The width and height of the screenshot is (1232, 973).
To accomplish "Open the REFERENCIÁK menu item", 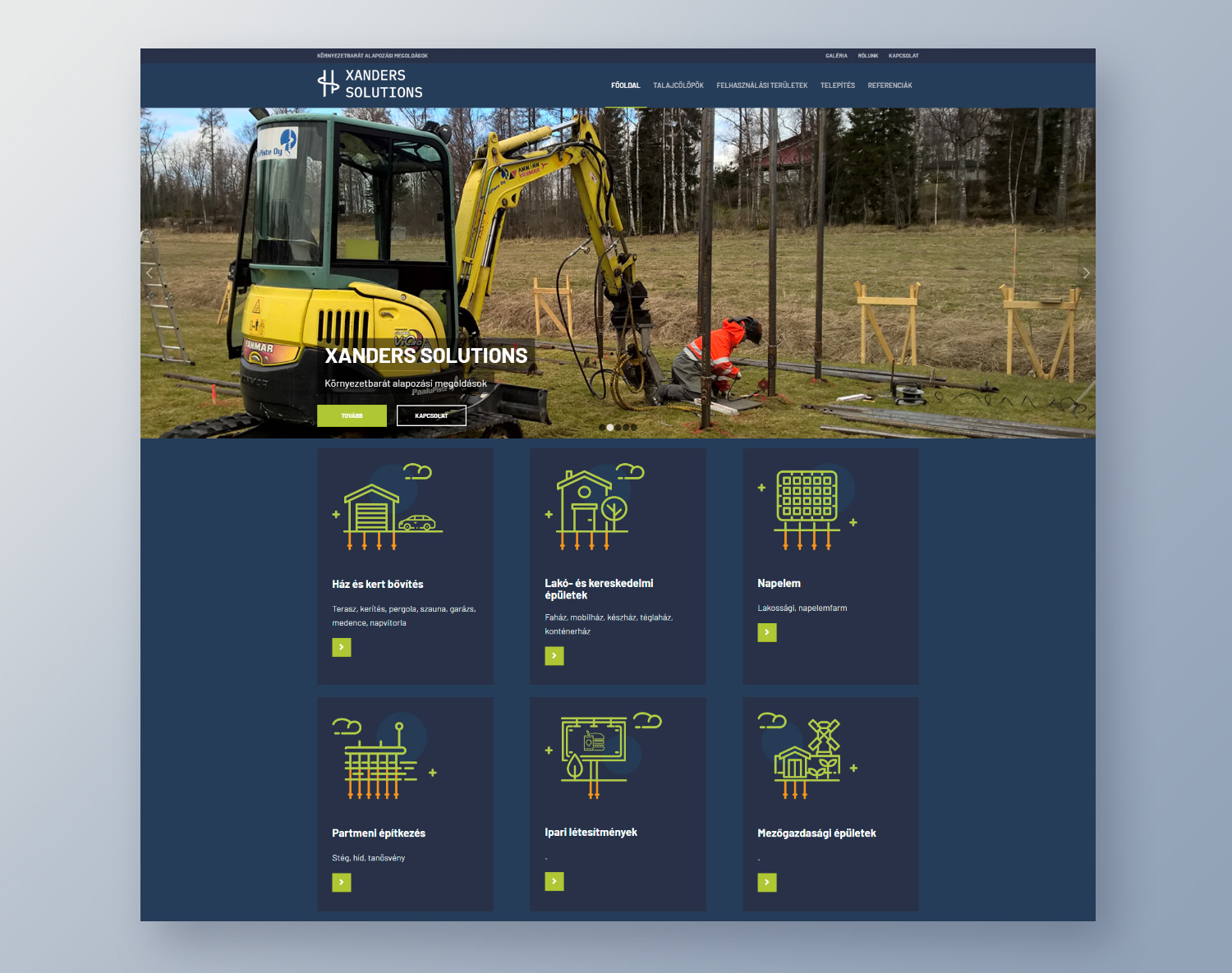I will [x=890, y=85].
